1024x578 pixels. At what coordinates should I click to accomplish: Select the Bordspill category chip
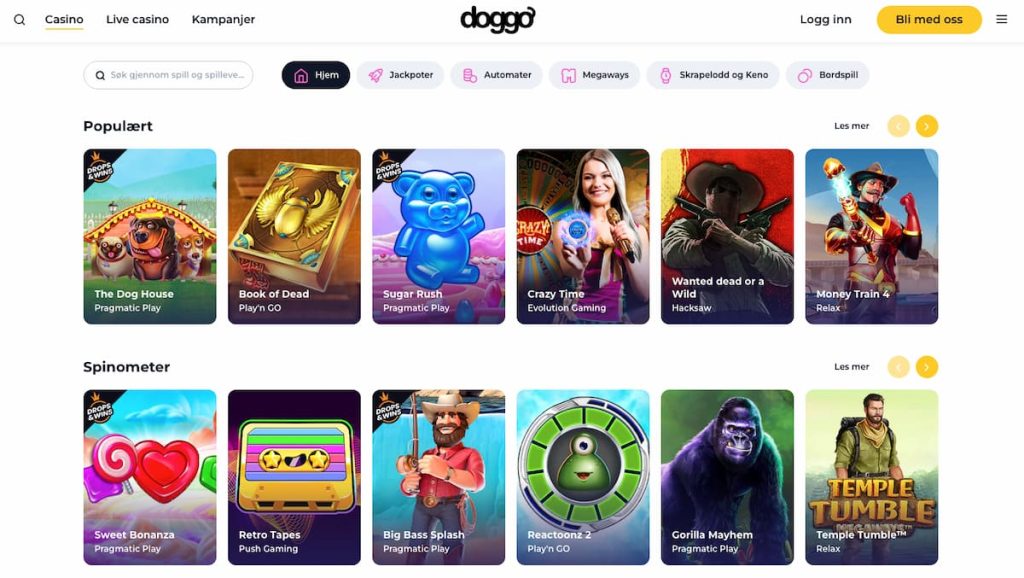click(827, 75)
